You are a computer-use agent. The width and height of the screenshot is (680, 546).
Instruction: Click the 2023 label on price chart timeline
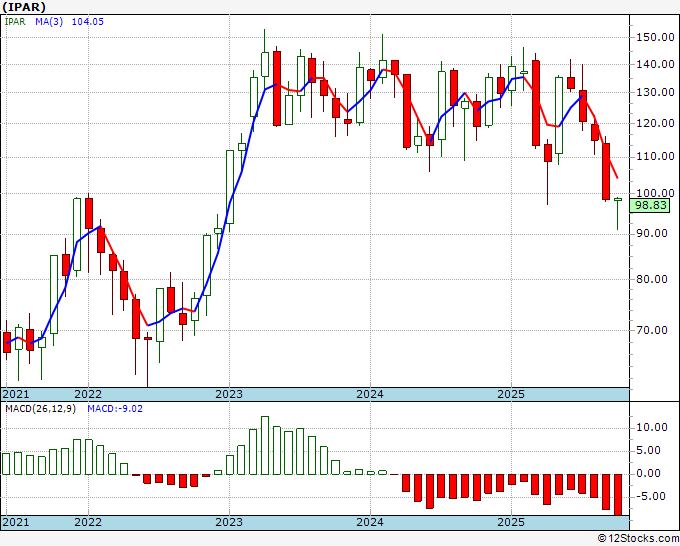[x=229, y=394]
